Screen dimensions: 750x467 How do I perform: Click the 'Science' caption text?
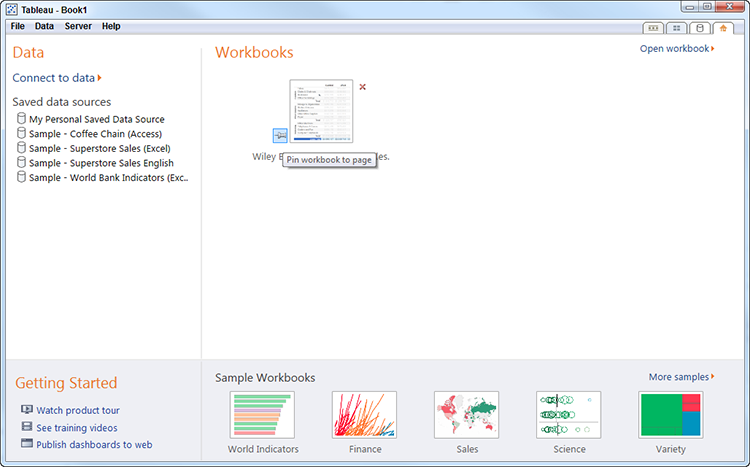click(569, 449)
